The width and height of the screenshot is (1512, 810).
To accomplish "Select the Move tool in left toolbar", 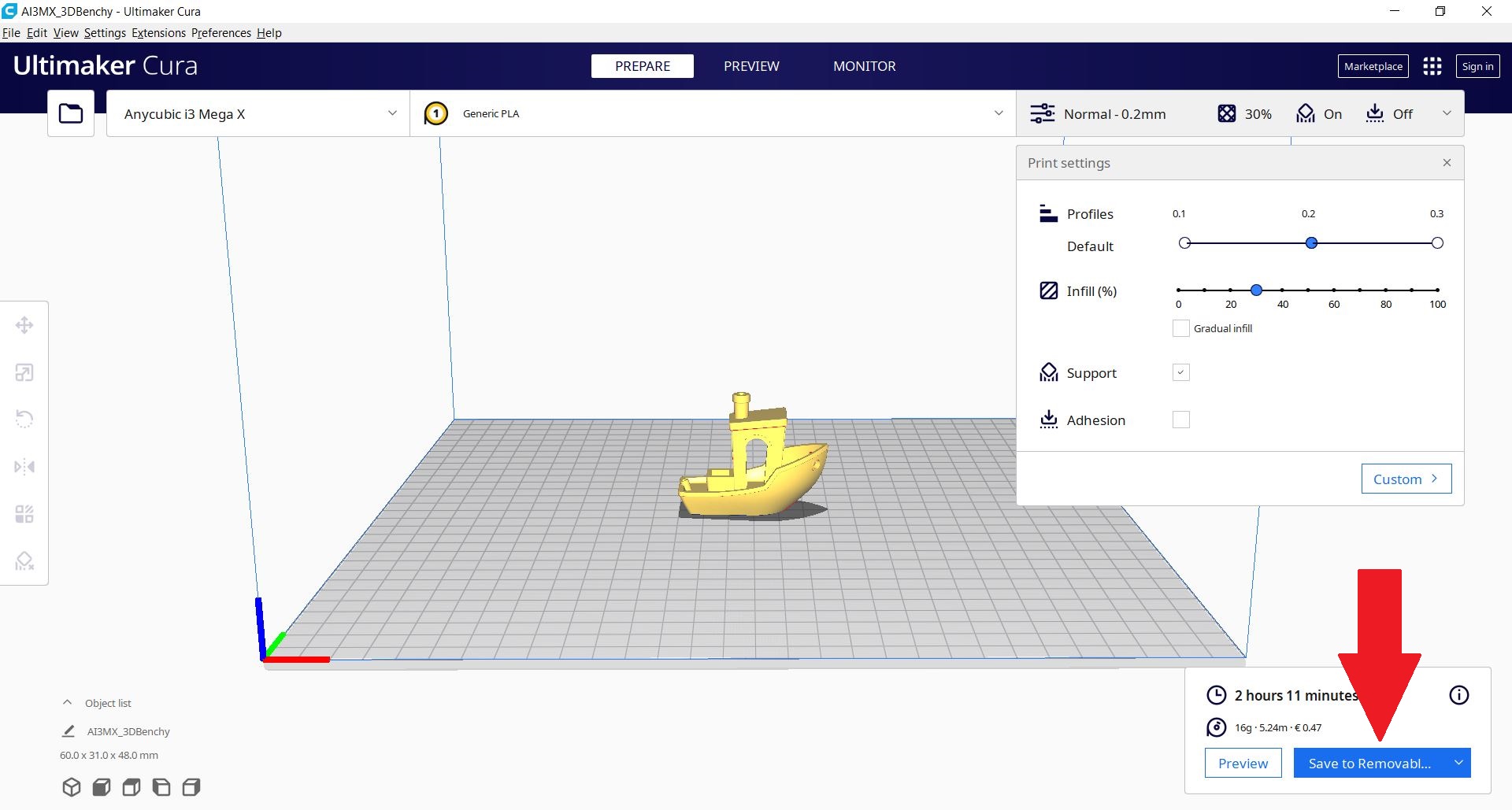I will (24, 325).
